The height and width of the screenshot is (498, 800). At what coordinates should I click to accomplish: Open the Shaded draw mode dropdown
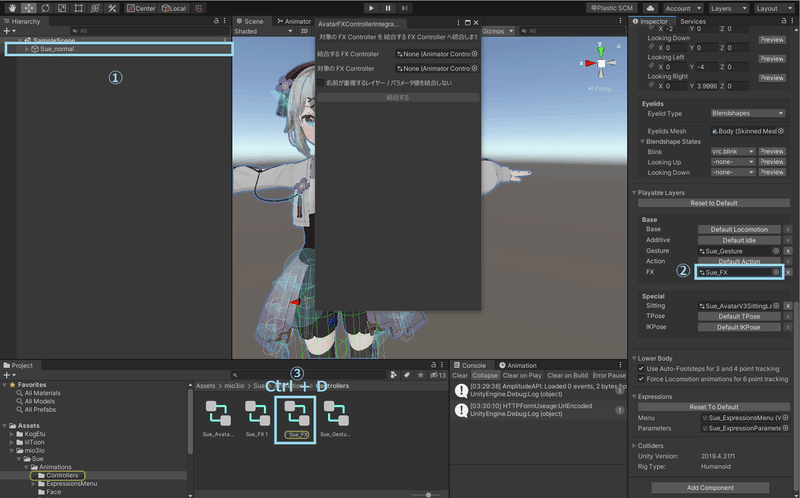(263, 31)
